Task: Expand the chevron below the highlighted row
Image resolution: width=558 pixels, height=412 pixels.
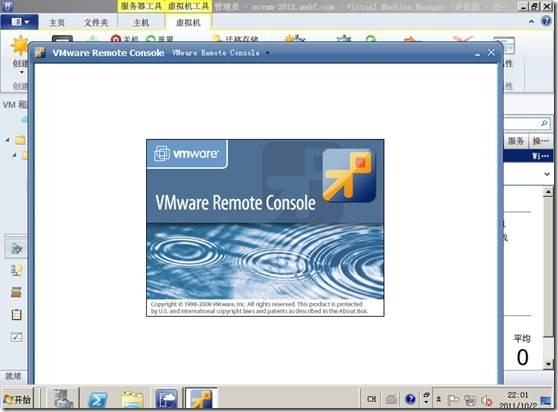Action: click(x=547, y=174)
